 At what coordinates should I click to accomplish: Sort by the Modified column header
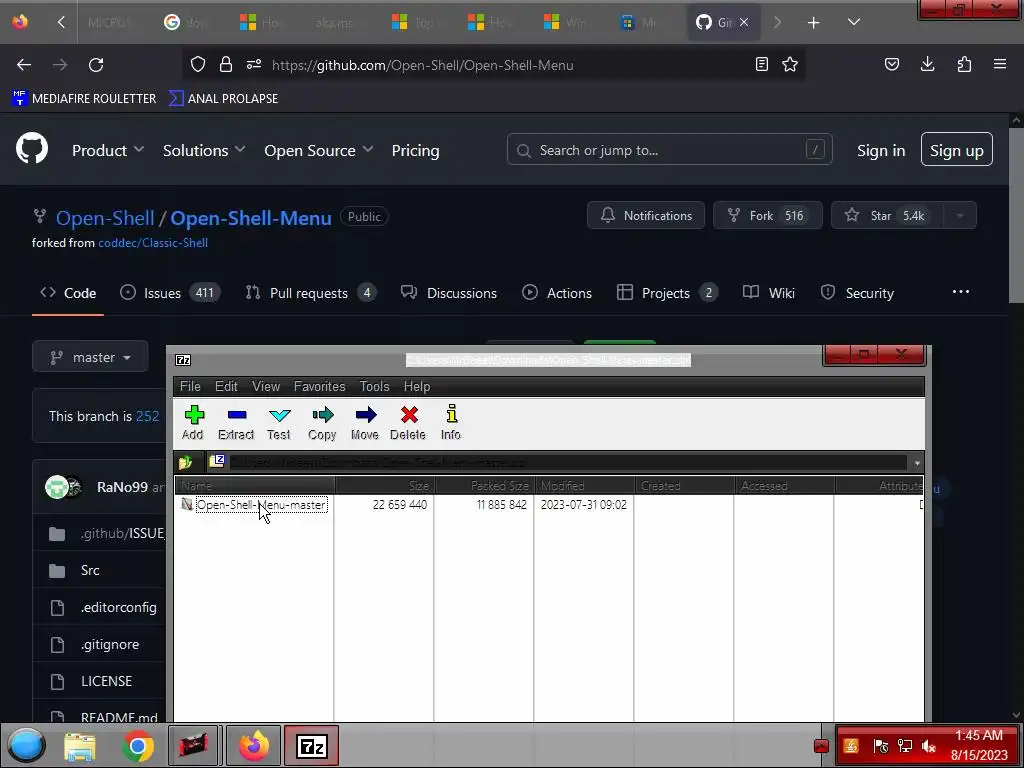pyautogui.click(x=584, y=486)
